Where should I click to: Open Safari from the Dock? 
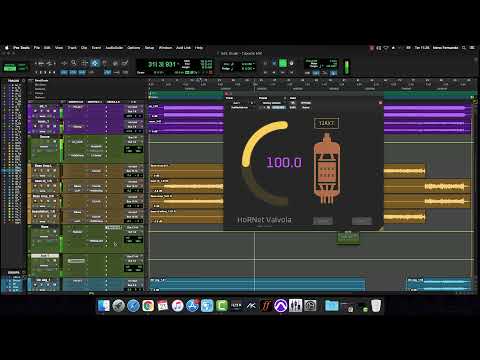tap(133, 305)
